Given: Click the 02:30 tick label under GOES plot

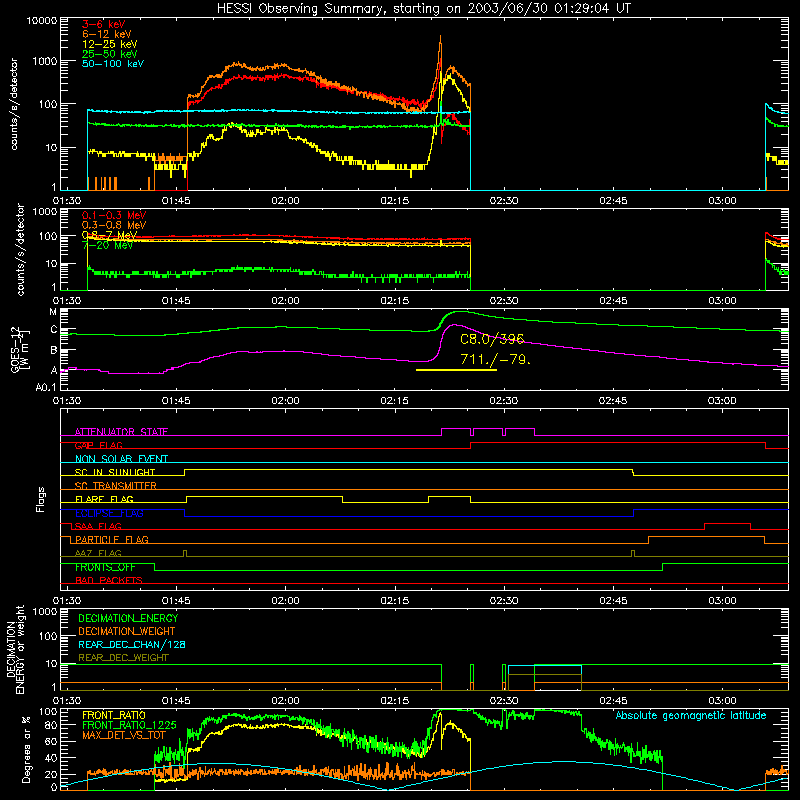Looking at the screenshot, I should (504, 401).
